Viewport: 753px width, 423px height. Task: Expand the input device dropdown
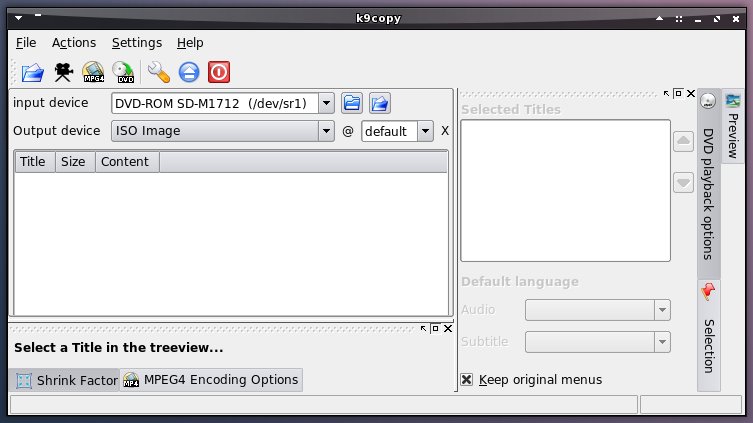[326, 103]
